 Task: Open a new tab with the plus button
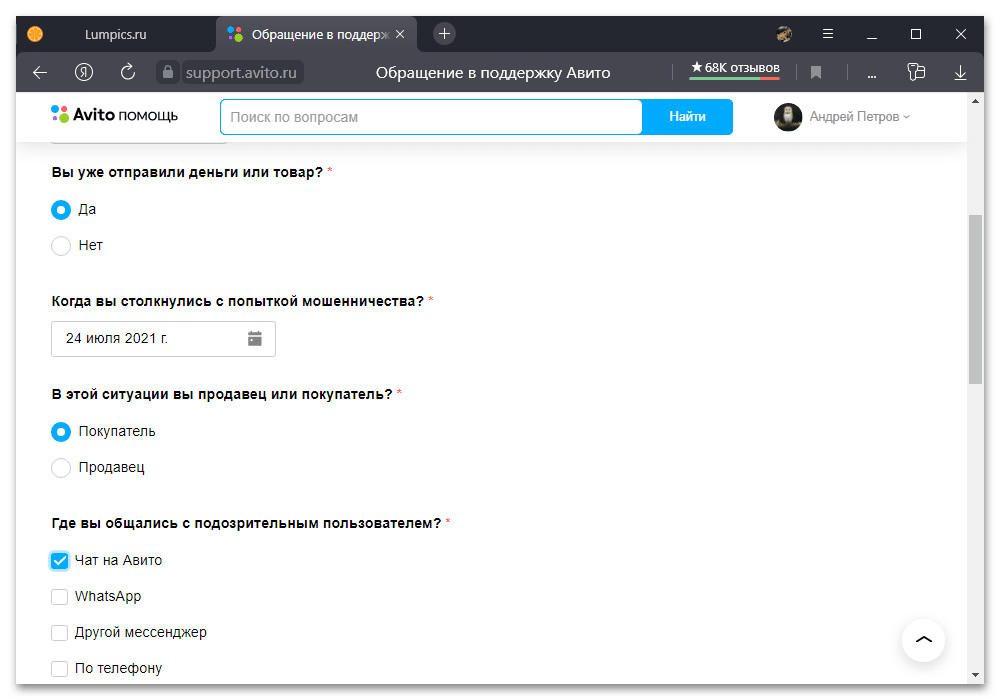(445, 33)
